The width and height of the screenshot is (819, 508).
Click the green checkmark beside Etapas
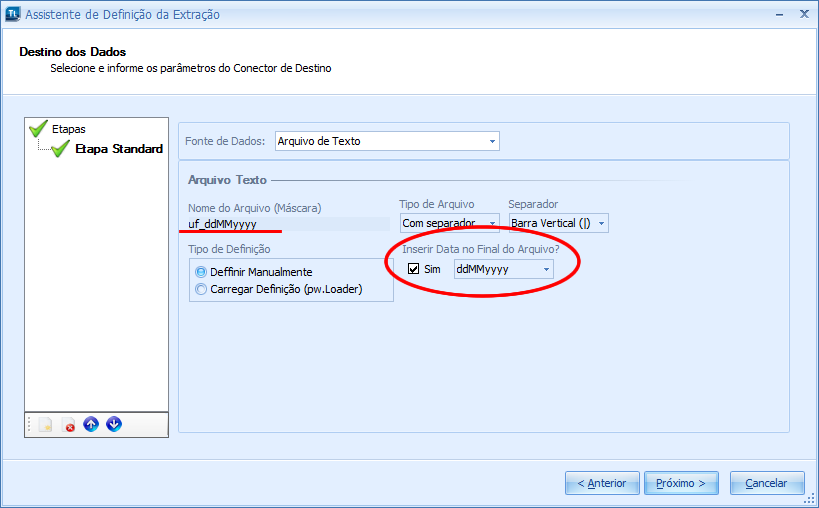click(x=38, y=128)
